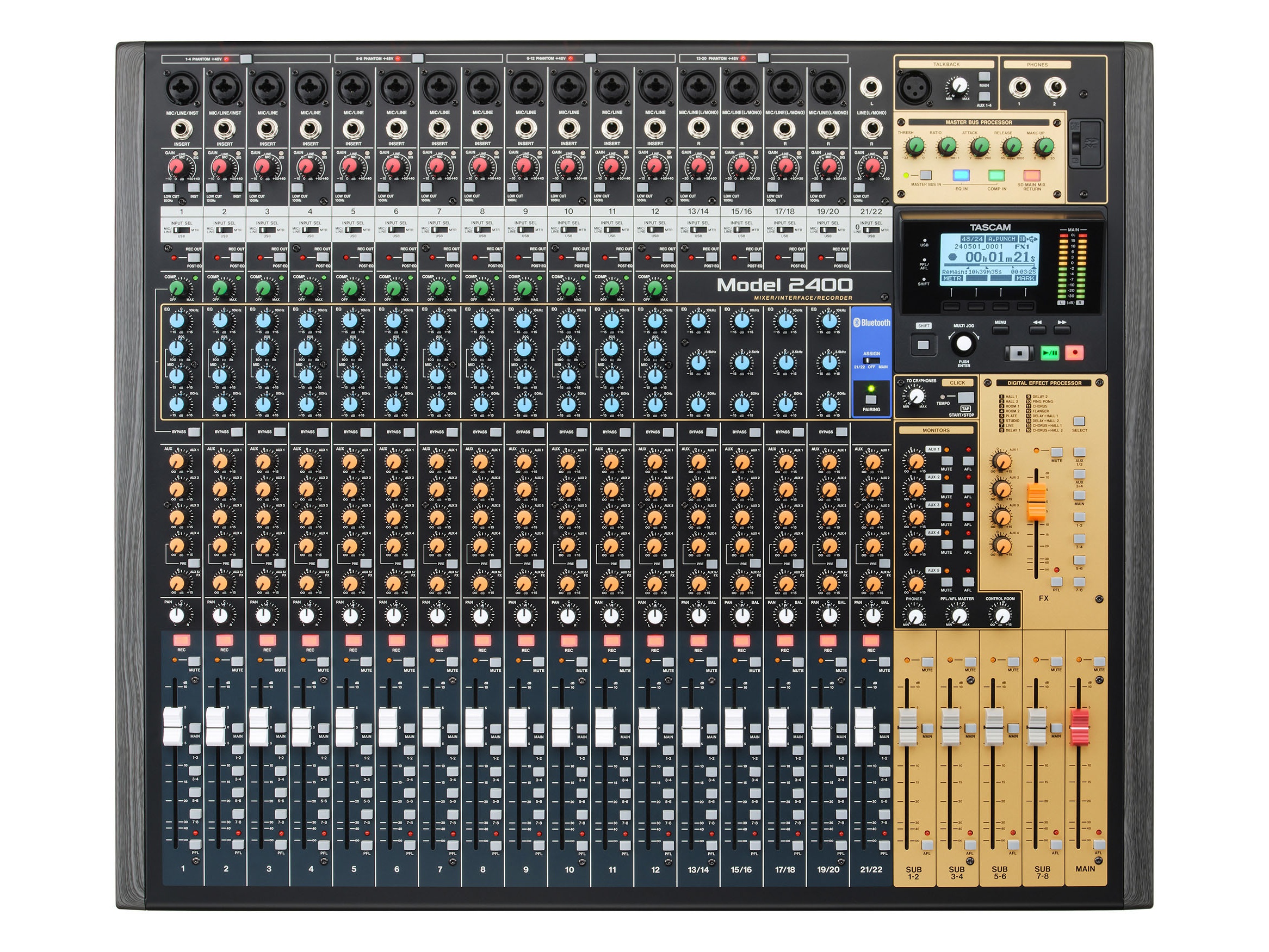Assign FX to AUX 1/2

(1079, 453)
